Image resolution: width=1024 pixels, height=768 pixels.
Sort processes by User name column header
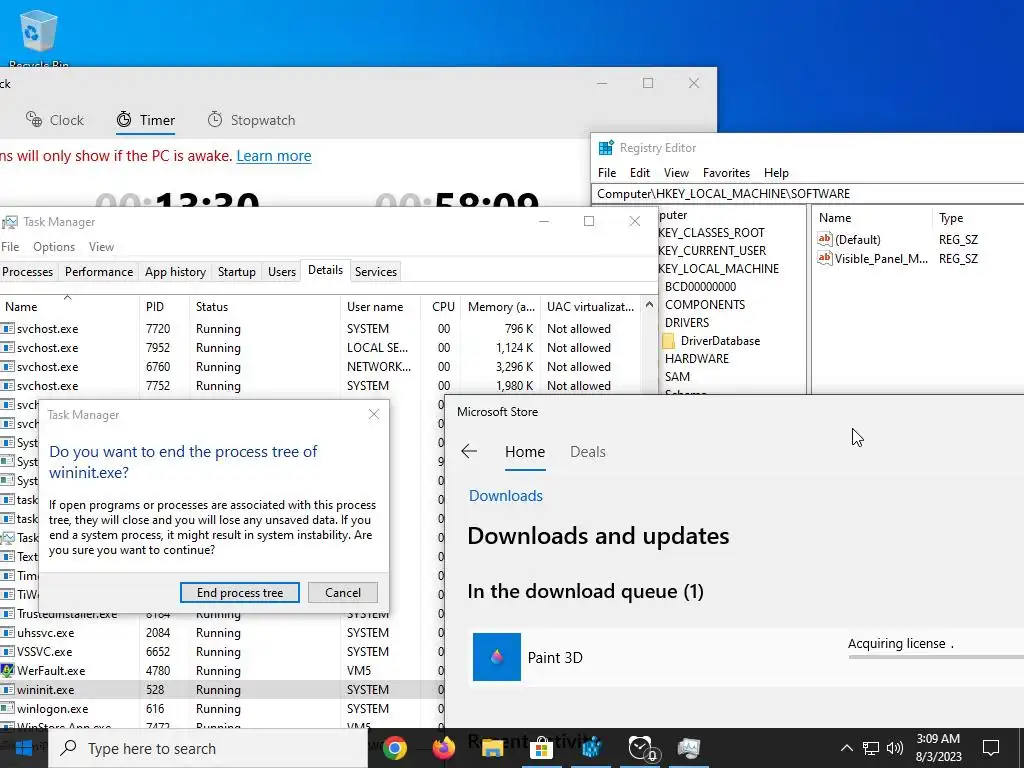point(380,306)
